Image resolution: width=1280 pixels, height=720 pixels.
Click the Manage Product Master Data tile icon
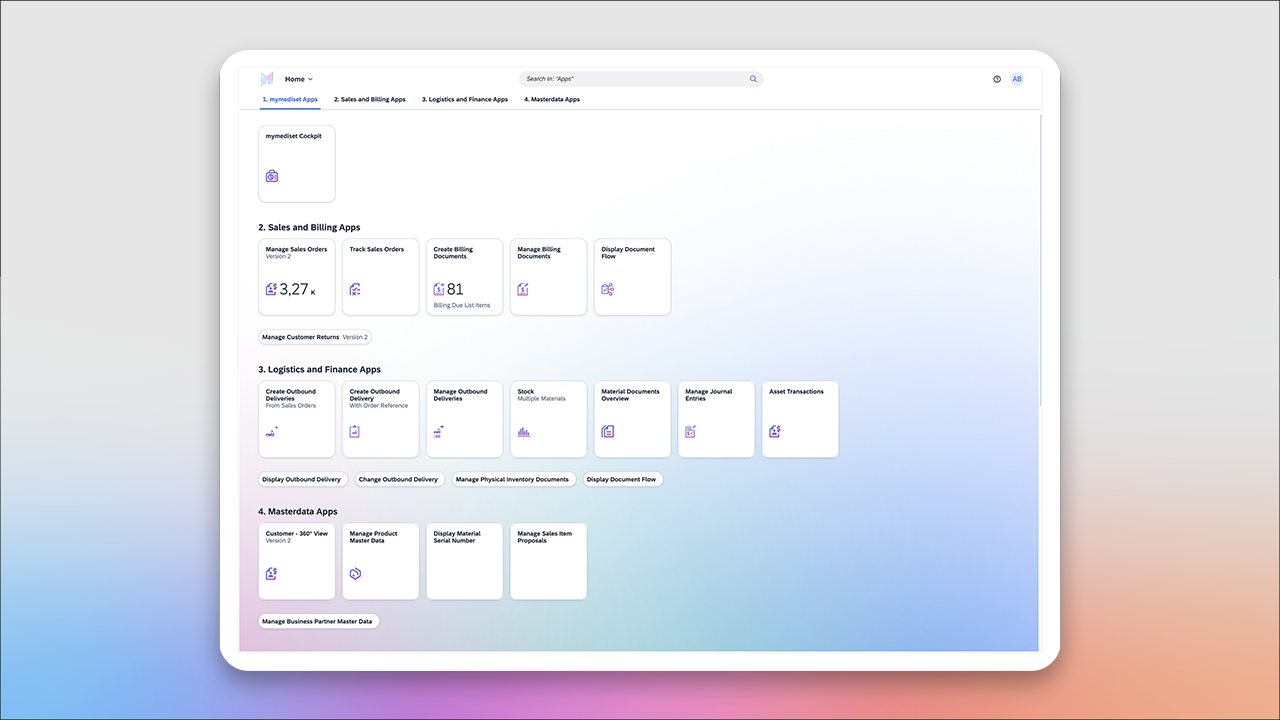point(355,573)
